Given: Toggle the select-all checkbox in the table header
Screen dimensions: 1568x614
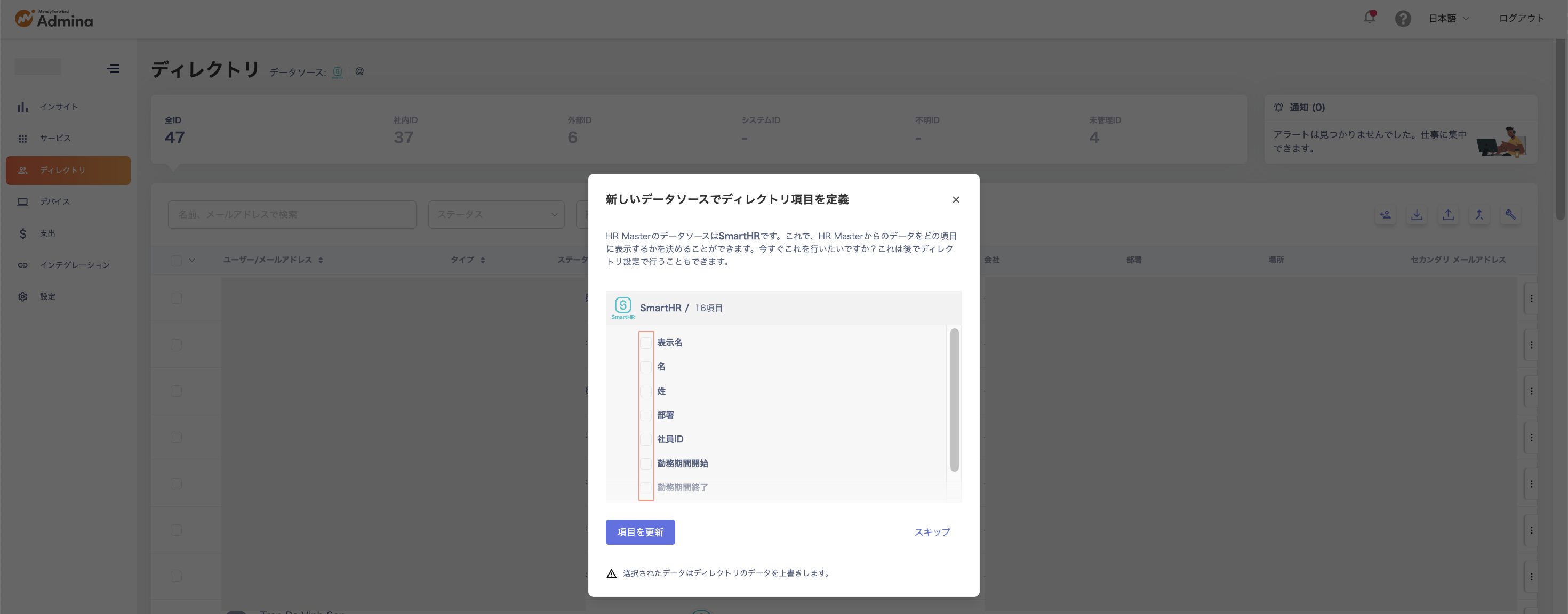Looking at the screenshot, I should (176, 260).
